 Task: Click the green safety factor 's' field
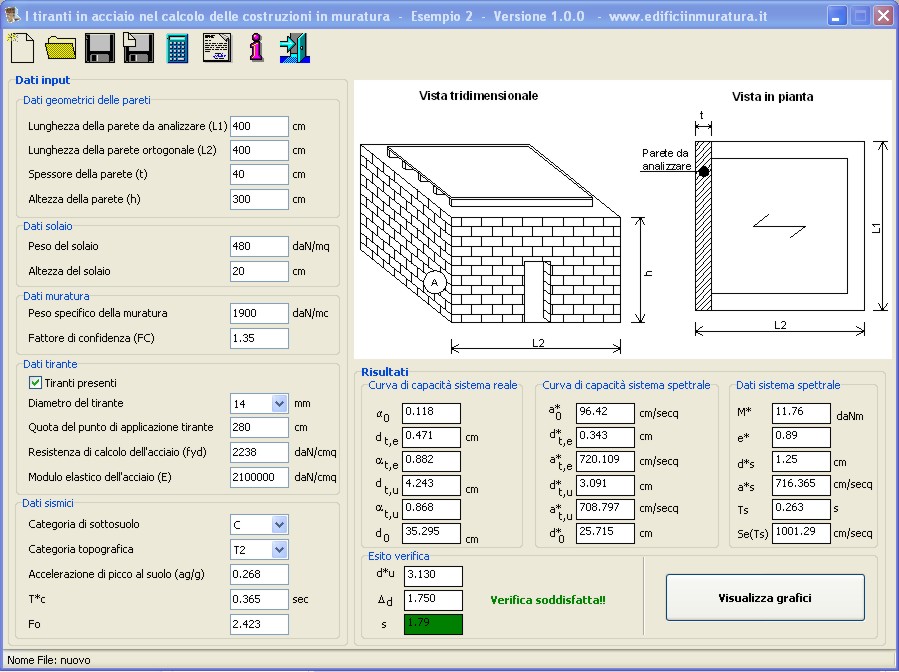[433, 624]
